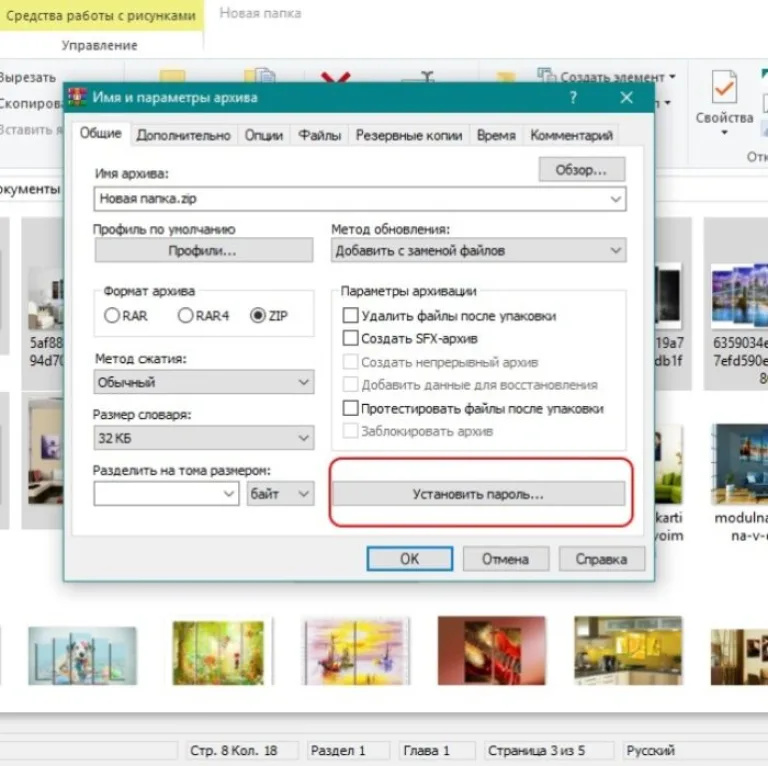Select the RAR4 format radio button

[186, 315]
